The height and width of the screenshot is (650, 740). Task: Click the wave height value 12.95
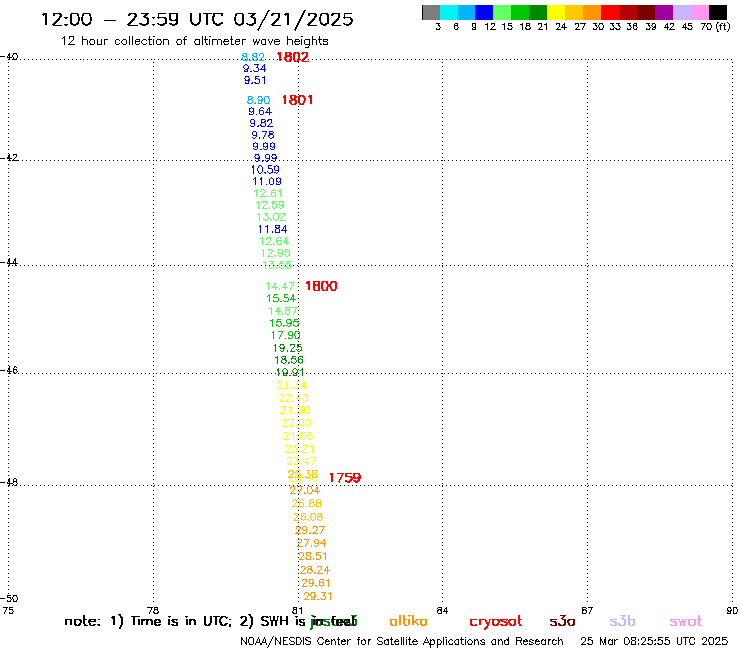click(276, 253)
